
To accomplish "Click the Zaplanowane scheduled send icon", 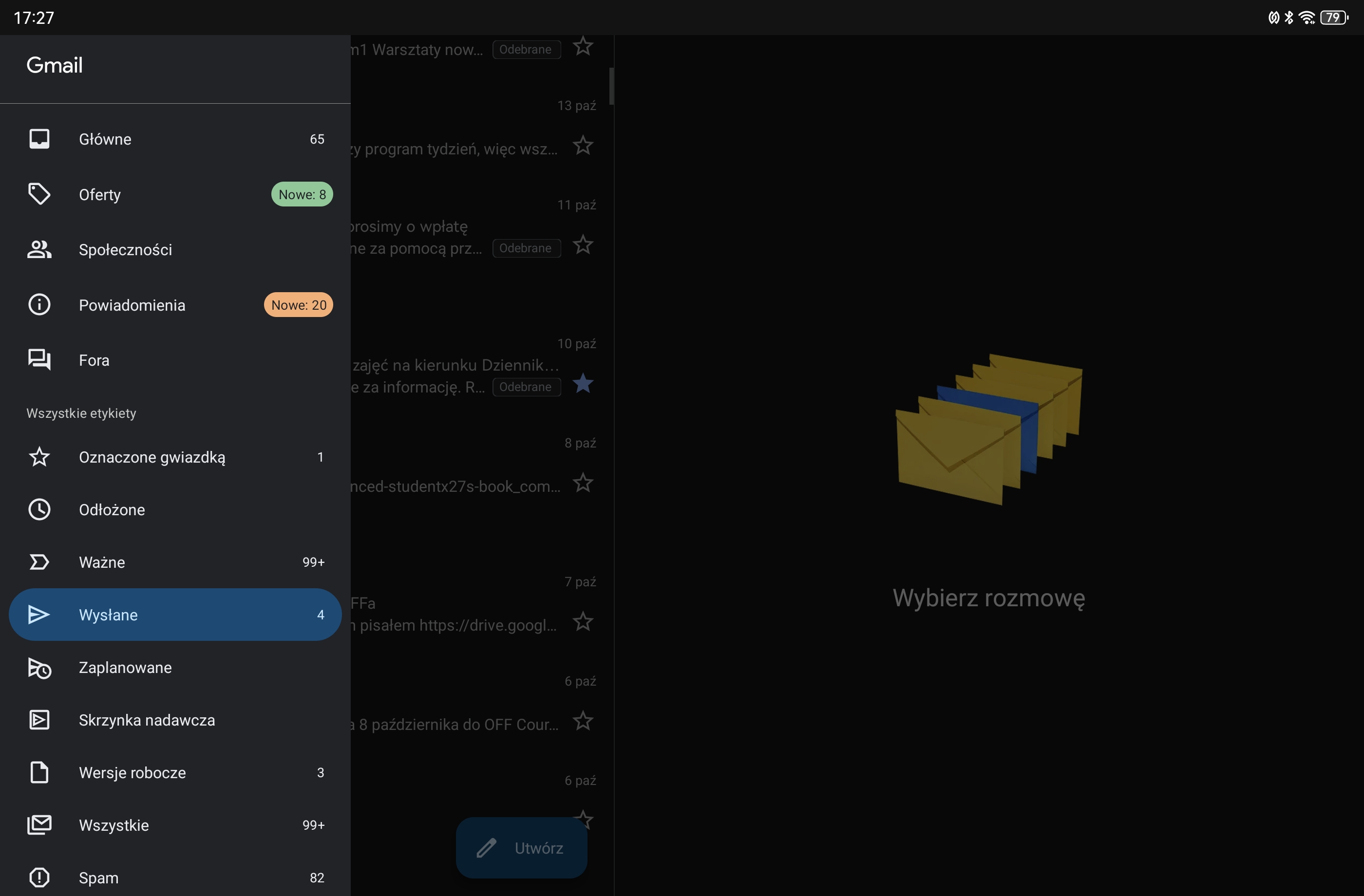I will pos(39,668).
